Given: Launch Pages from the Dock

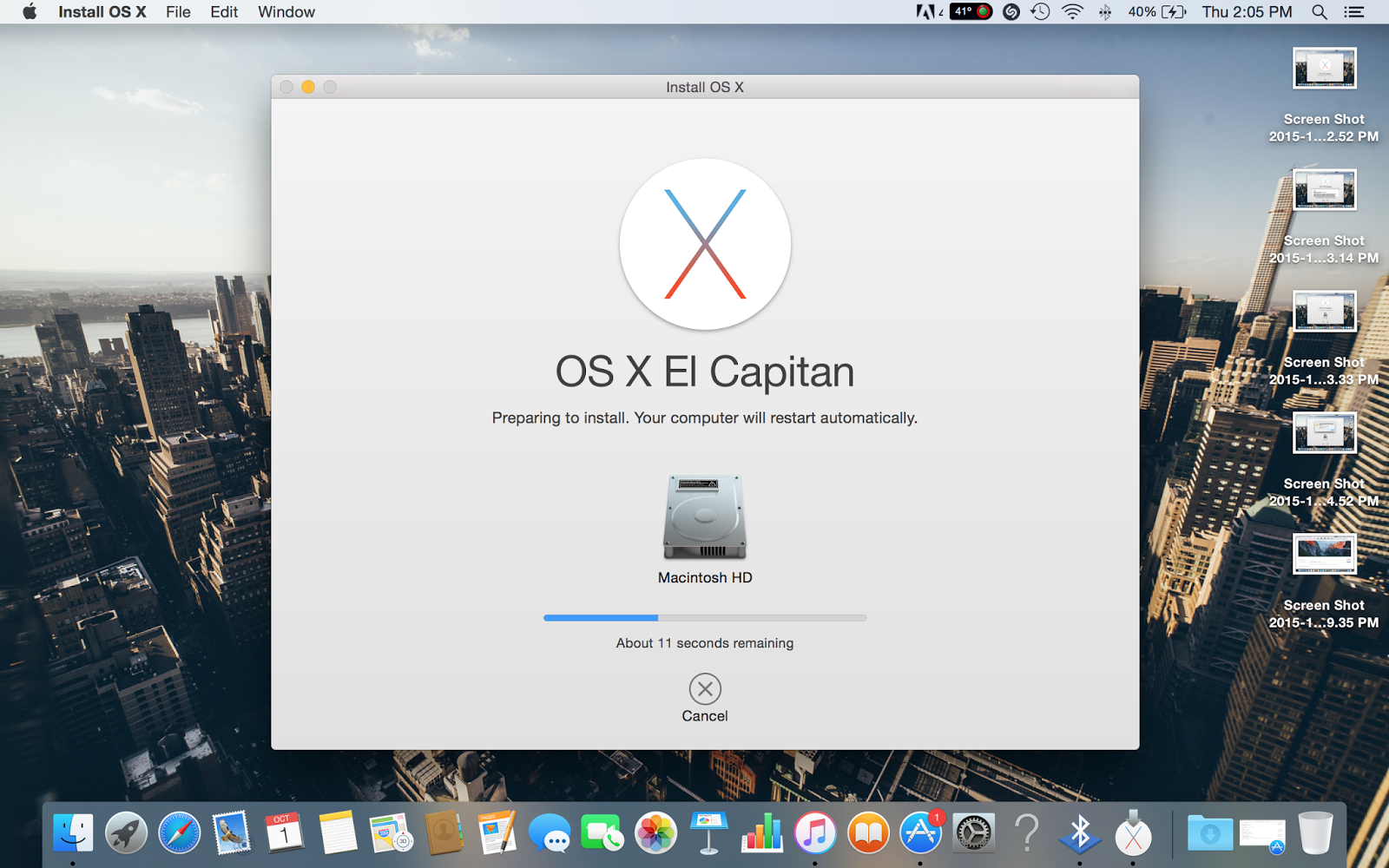Looking at the screenshot, I should (x=497, y=833).
